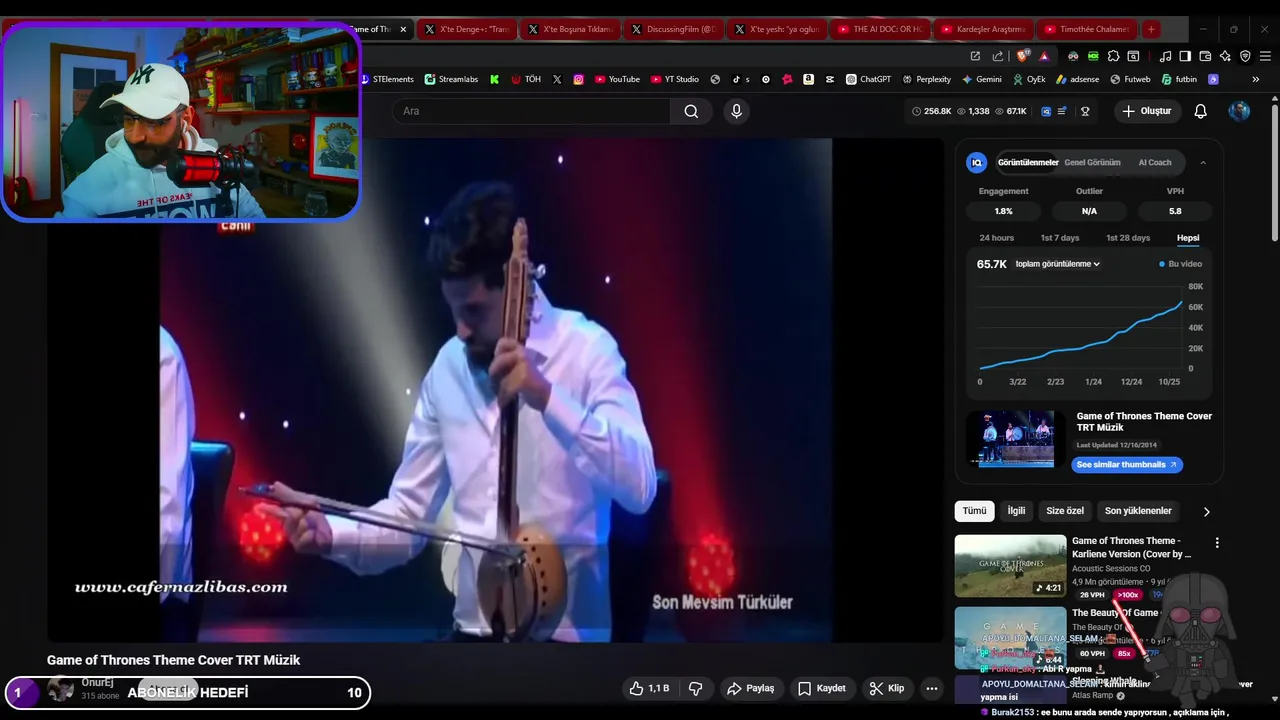Open options menu for Karliene Version video
The width and height of the screenshot is (1280, 720).
(x=1217, y=543)
